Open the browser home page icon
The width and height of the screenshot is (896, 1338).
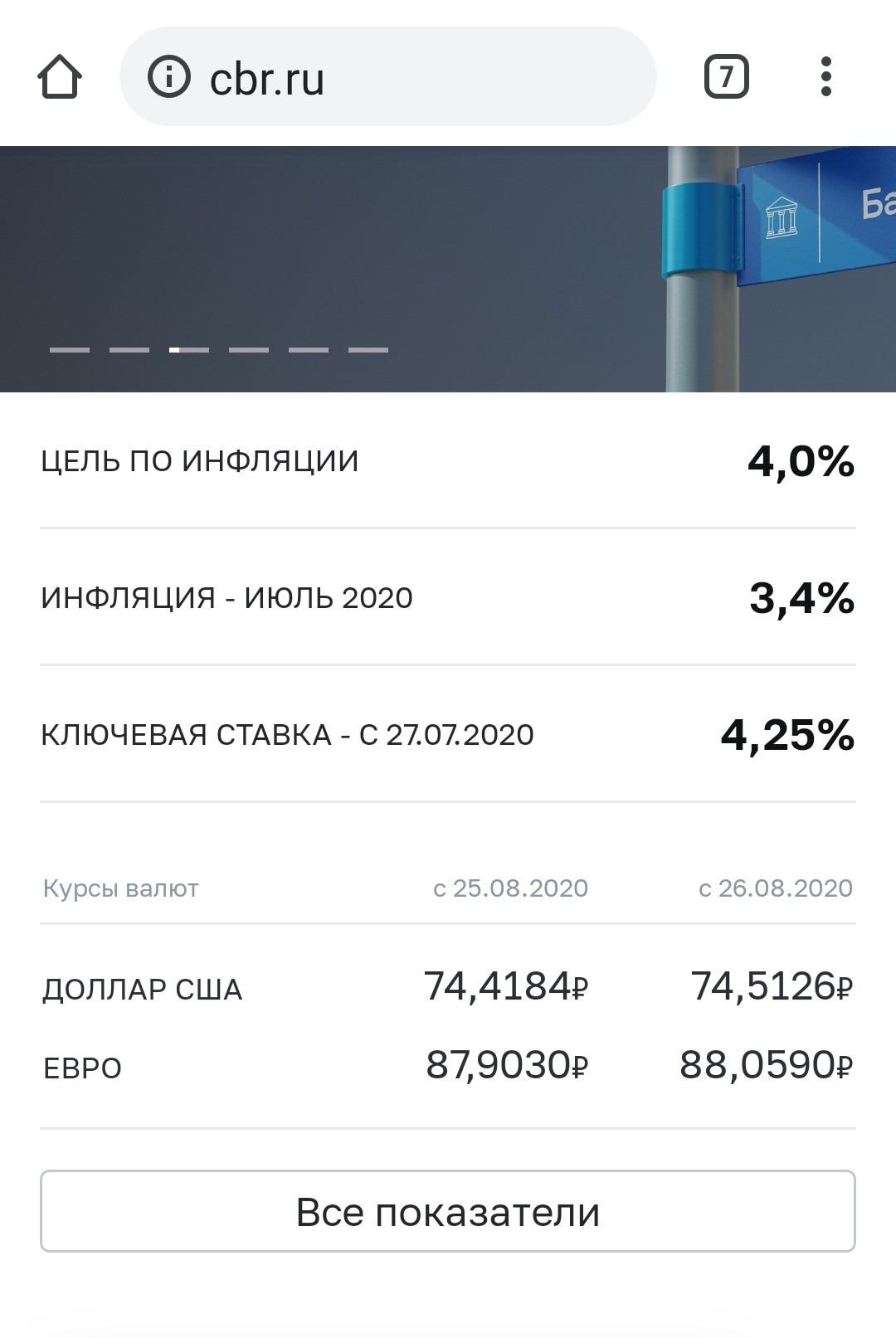[x=60, y=77]
